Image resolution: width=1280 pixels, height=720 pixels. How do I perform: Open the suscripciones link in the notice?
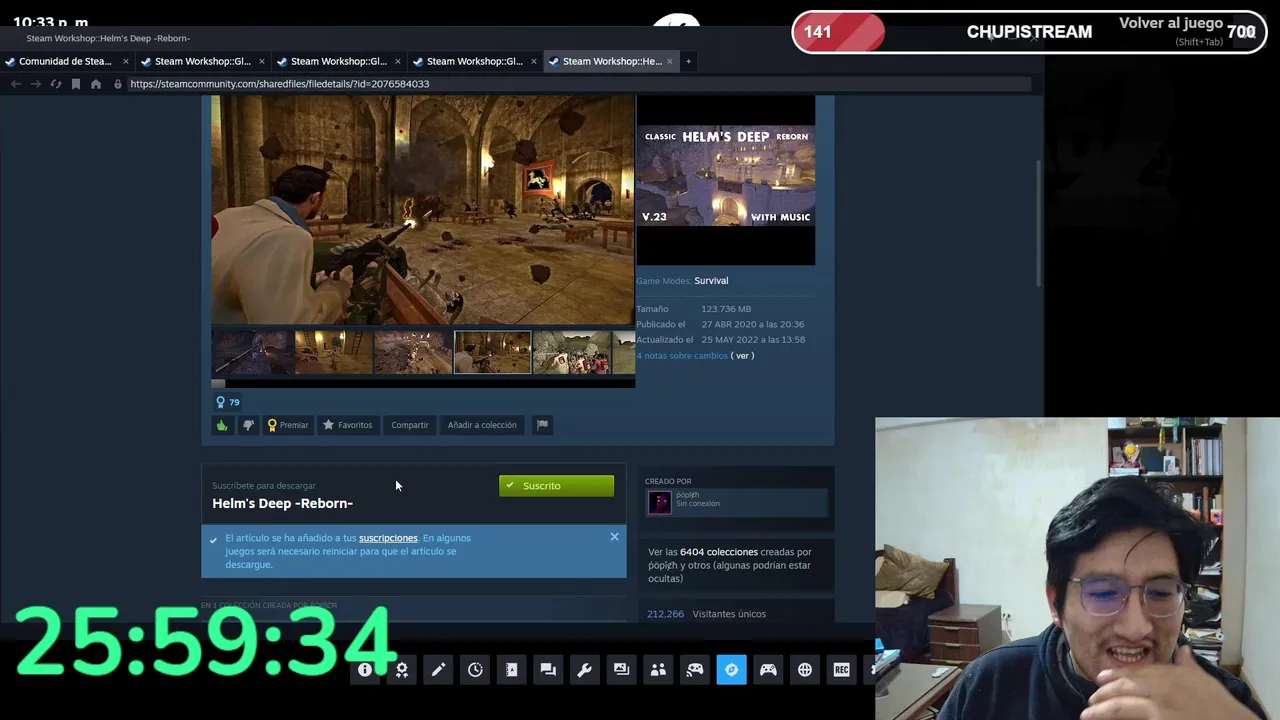coord(388,538)
